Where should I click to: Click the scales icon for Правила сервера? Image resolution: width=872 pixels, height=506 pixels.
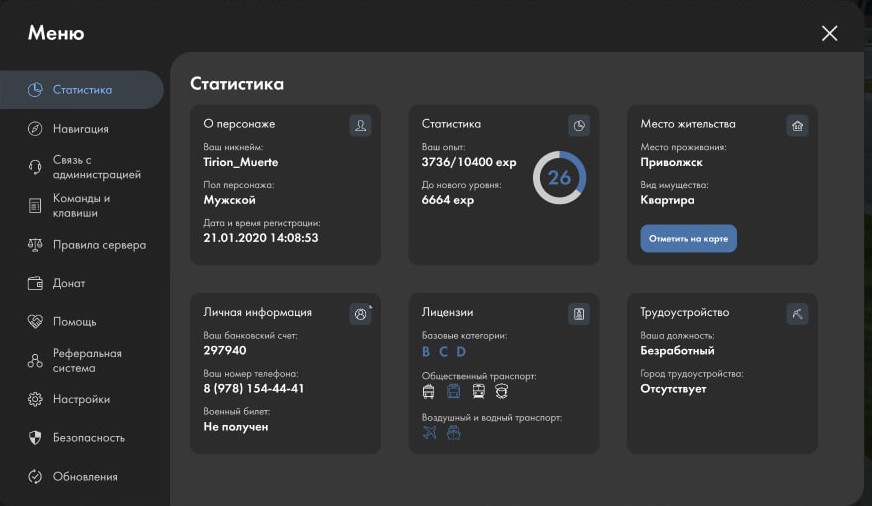coord(35,245)
